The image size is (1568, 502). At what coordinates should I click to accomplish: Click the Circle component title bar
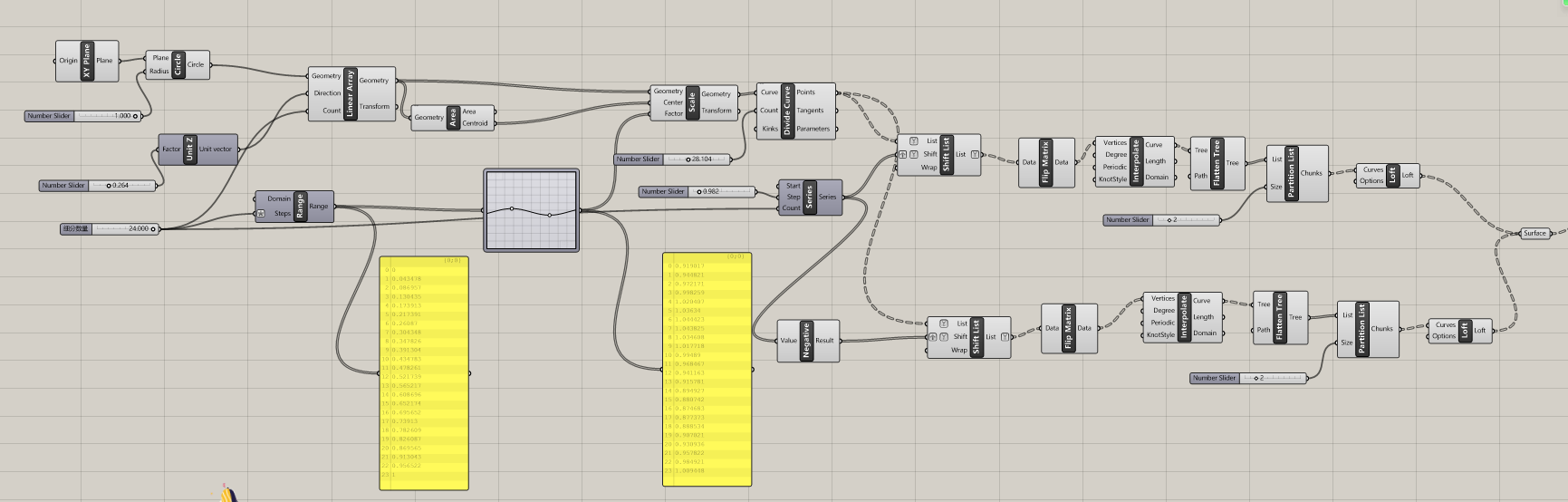click(178, 64)
